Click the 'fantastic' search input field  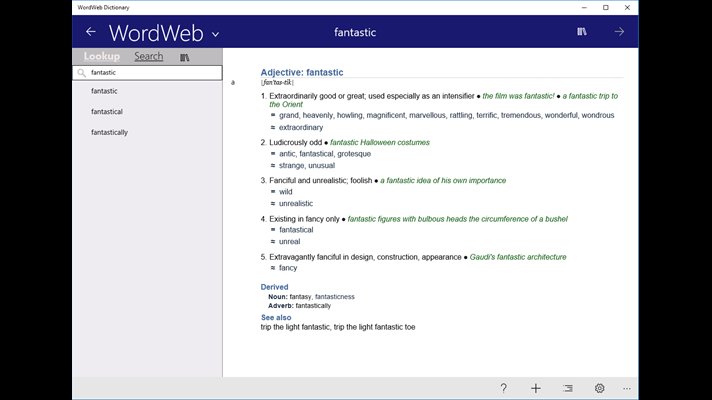(x=148, y=73)
